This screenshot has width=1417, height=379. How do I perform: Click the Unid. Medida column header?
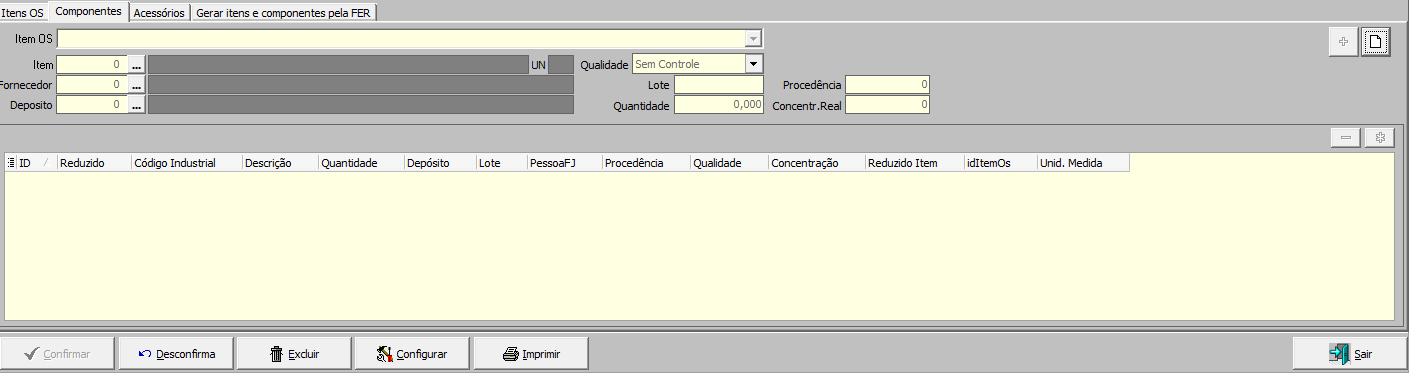[x=1083, y=163]
